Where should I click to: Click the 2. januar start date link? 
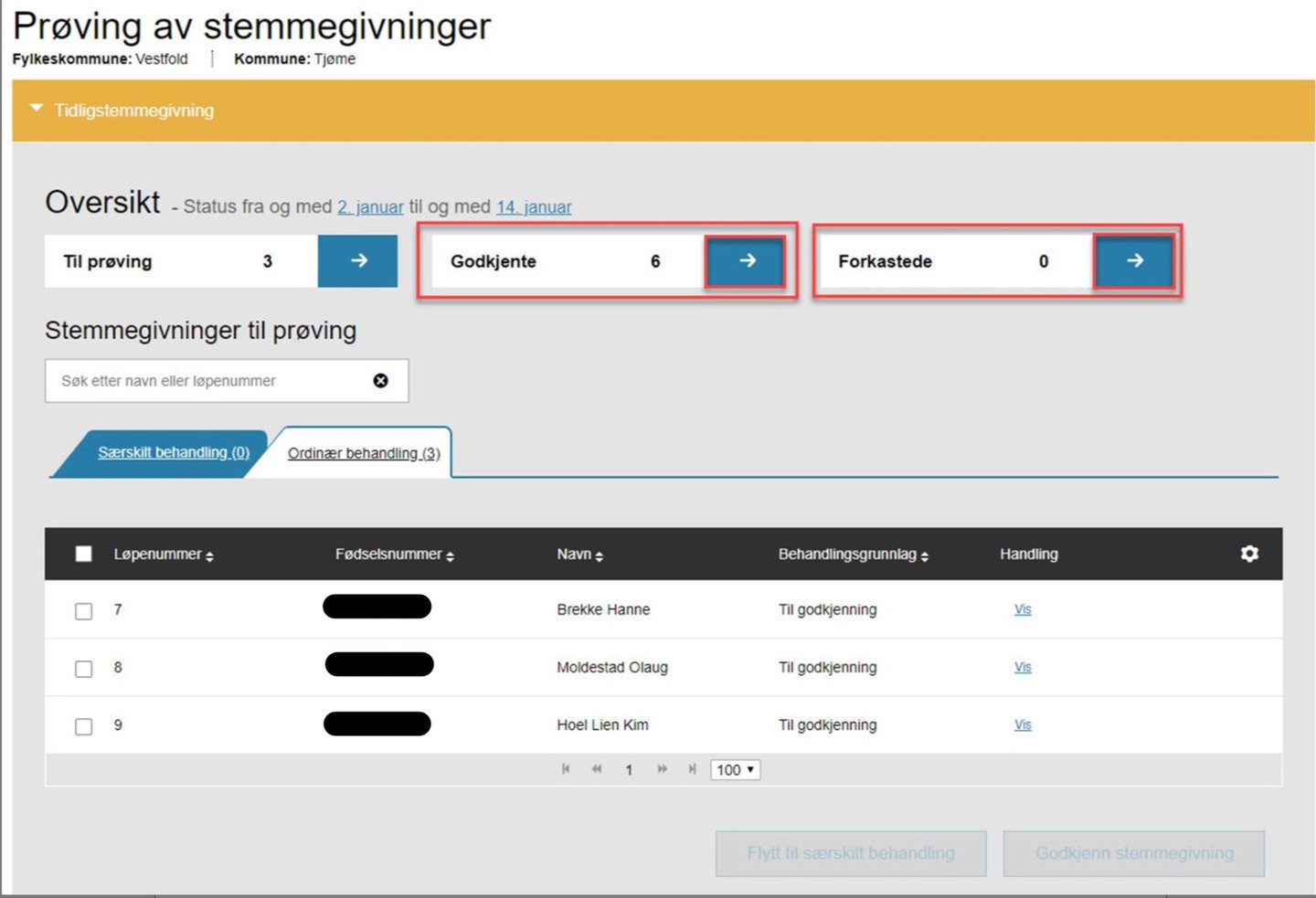(370, 207)
